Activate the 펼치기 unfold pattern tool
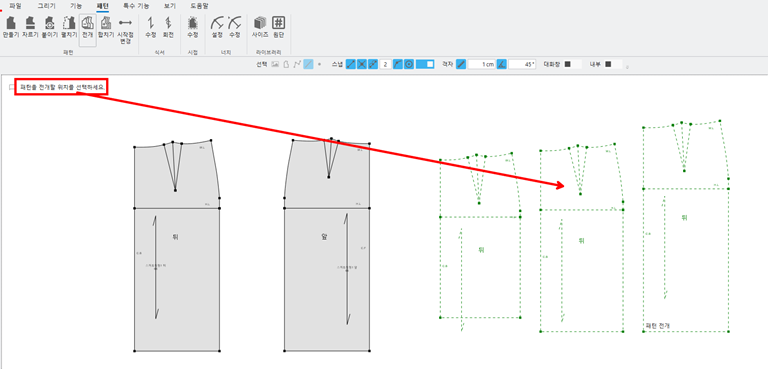768x369 pixels. point(69,27)
